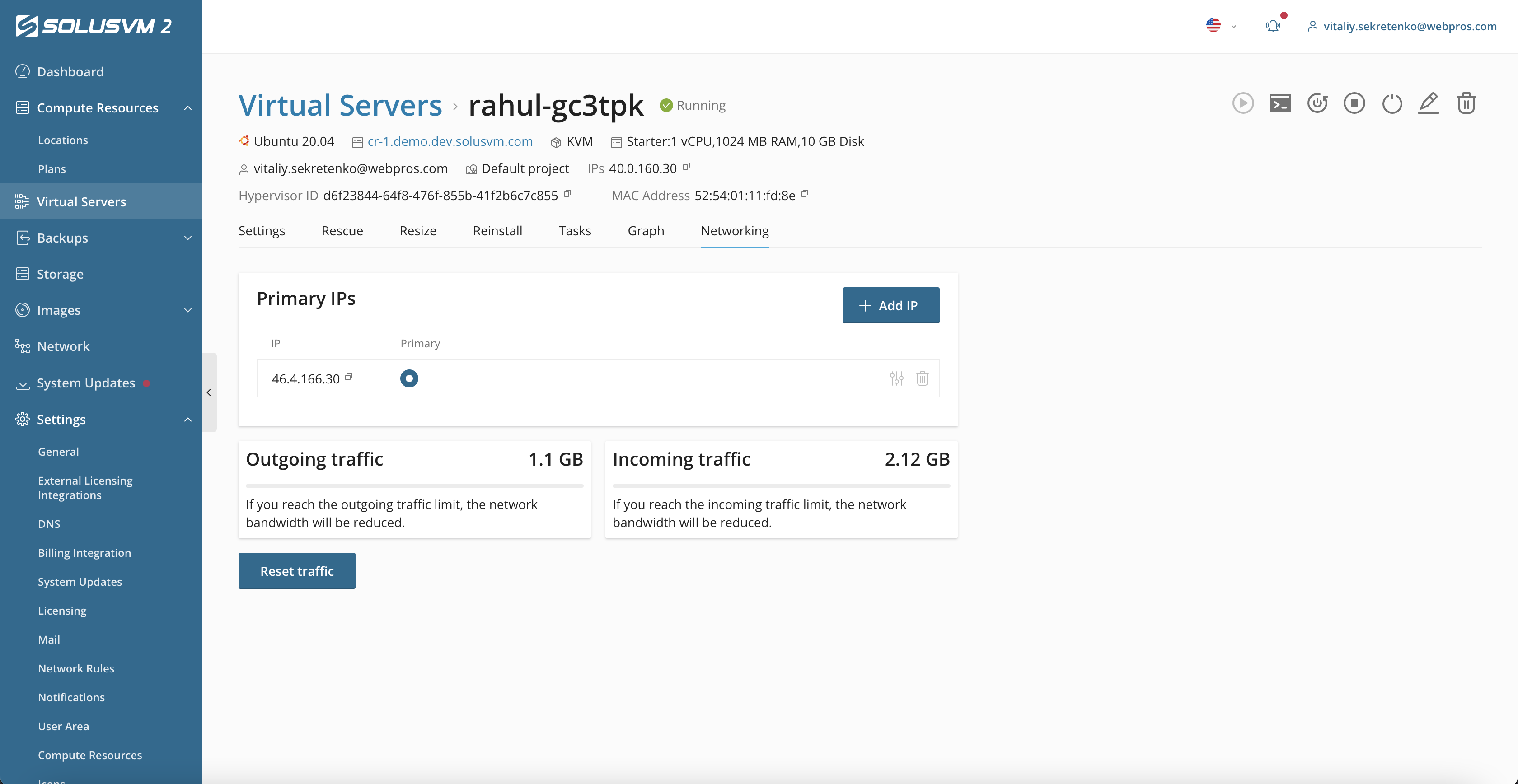Open notifications via the bell icon
Viewport: 1518px width, 784px height.
pos(1273,26)
